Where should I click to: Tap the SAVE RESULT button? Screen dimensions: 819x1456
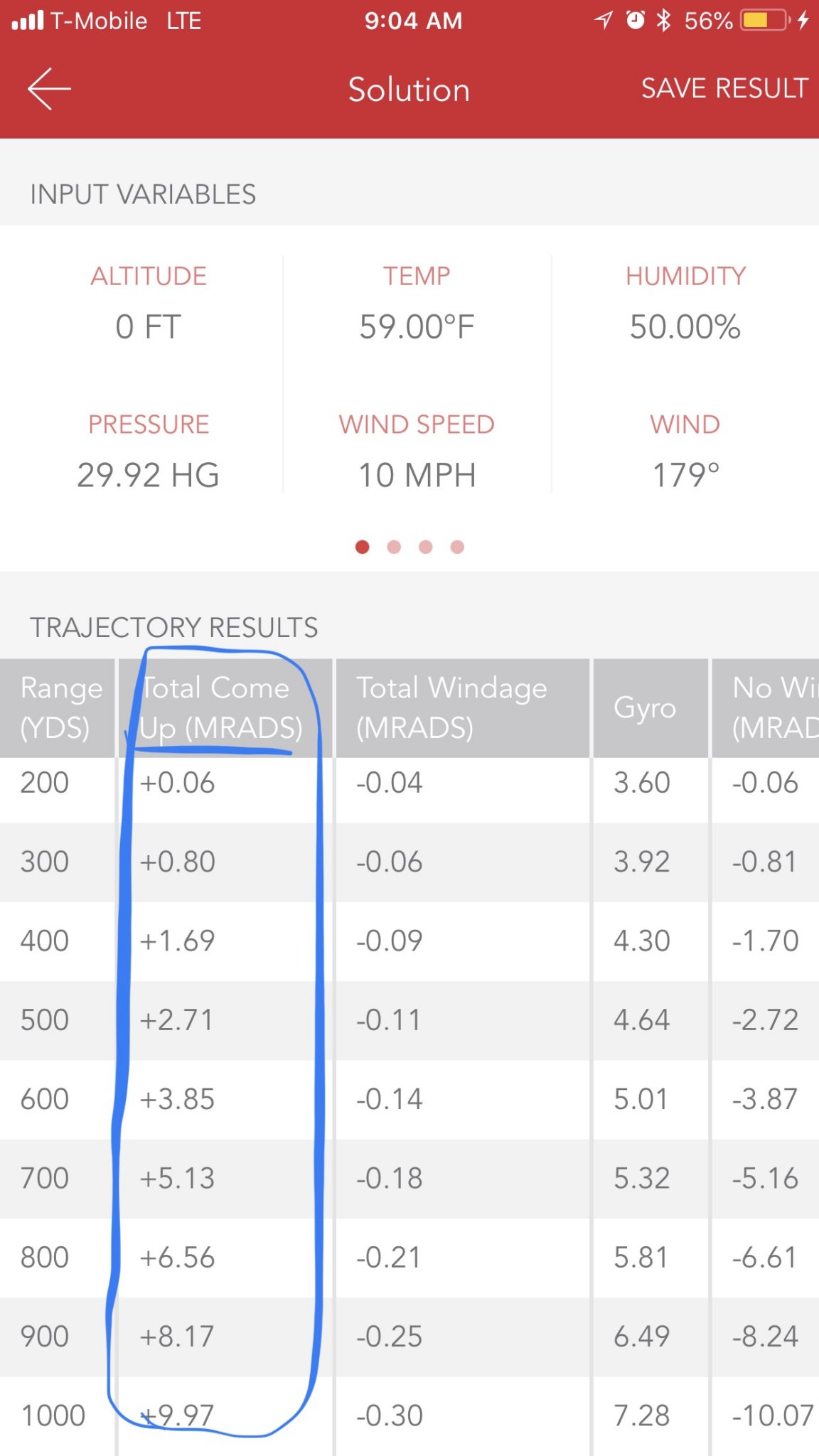(724, 89)
